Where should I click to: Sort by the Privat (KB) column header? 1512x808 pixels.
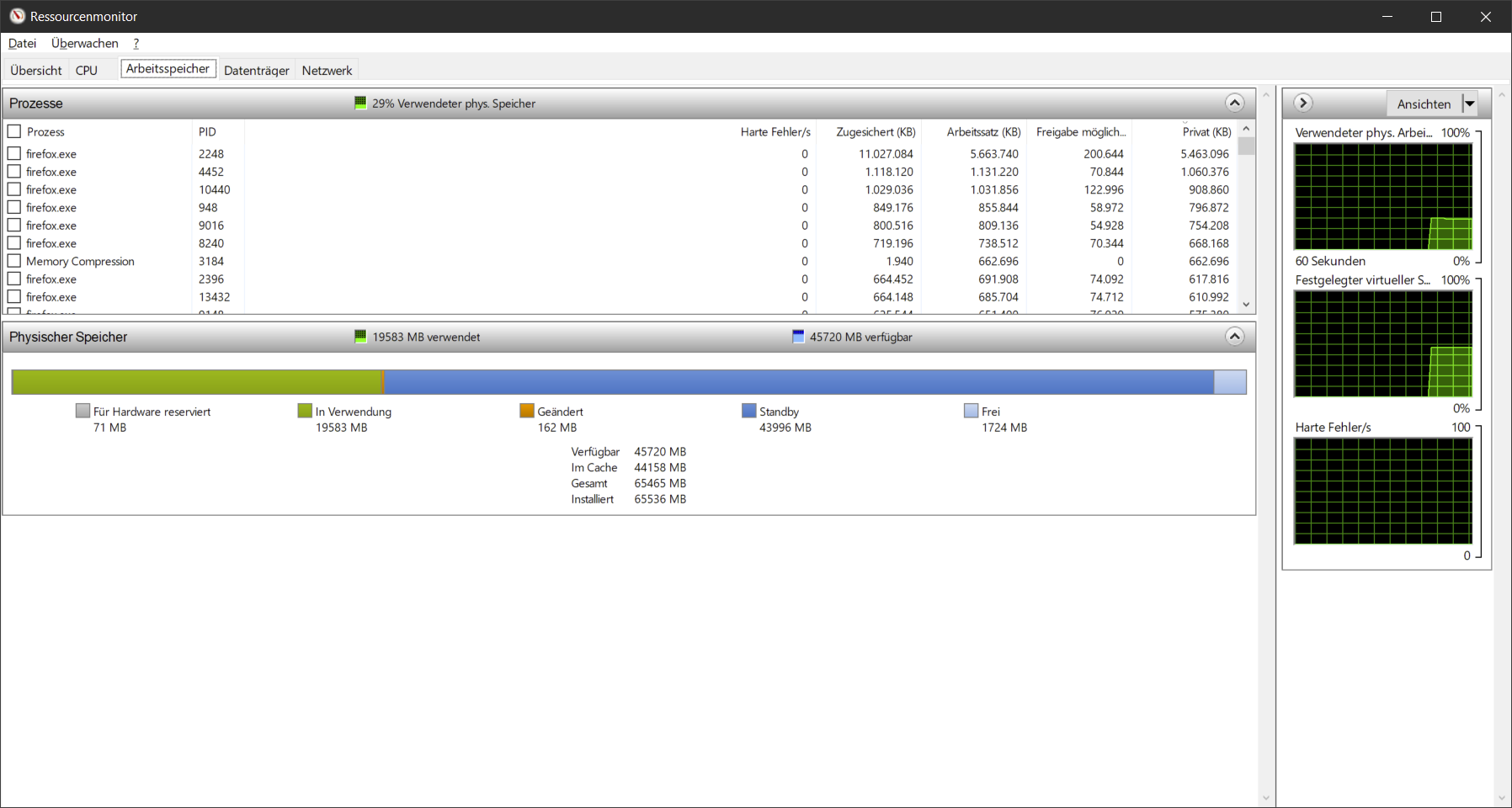coord(1206,131)
